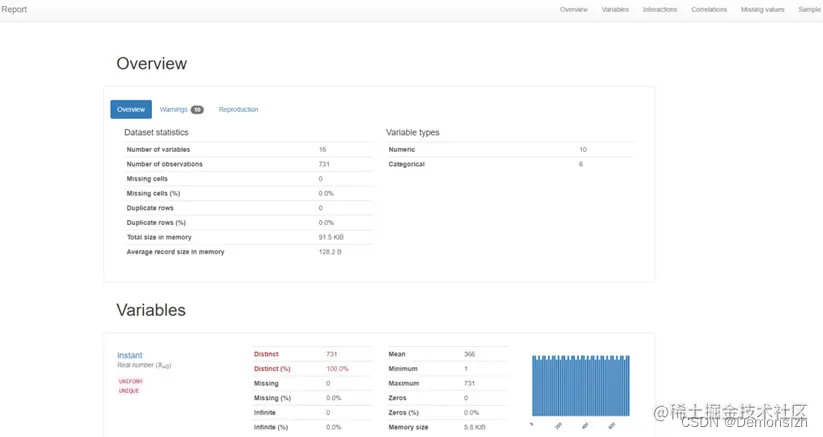The height and width of the screenshot is (437, 823).
Task: Click the Mean statistic label
Action: [x=397, y=354]
